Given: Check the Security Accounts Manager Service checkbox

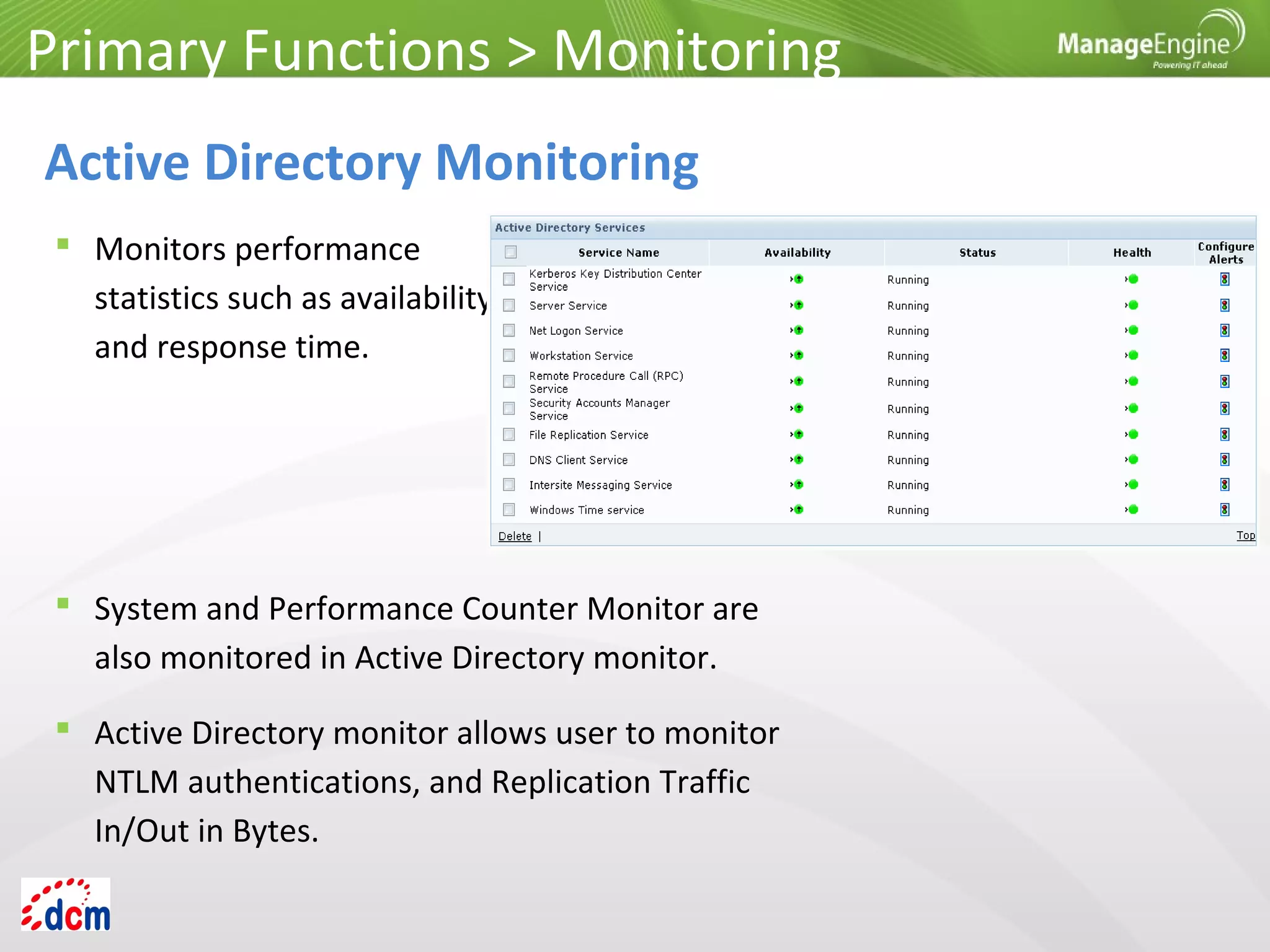Looking at the screenshot, I should click(x=509, y=408).
